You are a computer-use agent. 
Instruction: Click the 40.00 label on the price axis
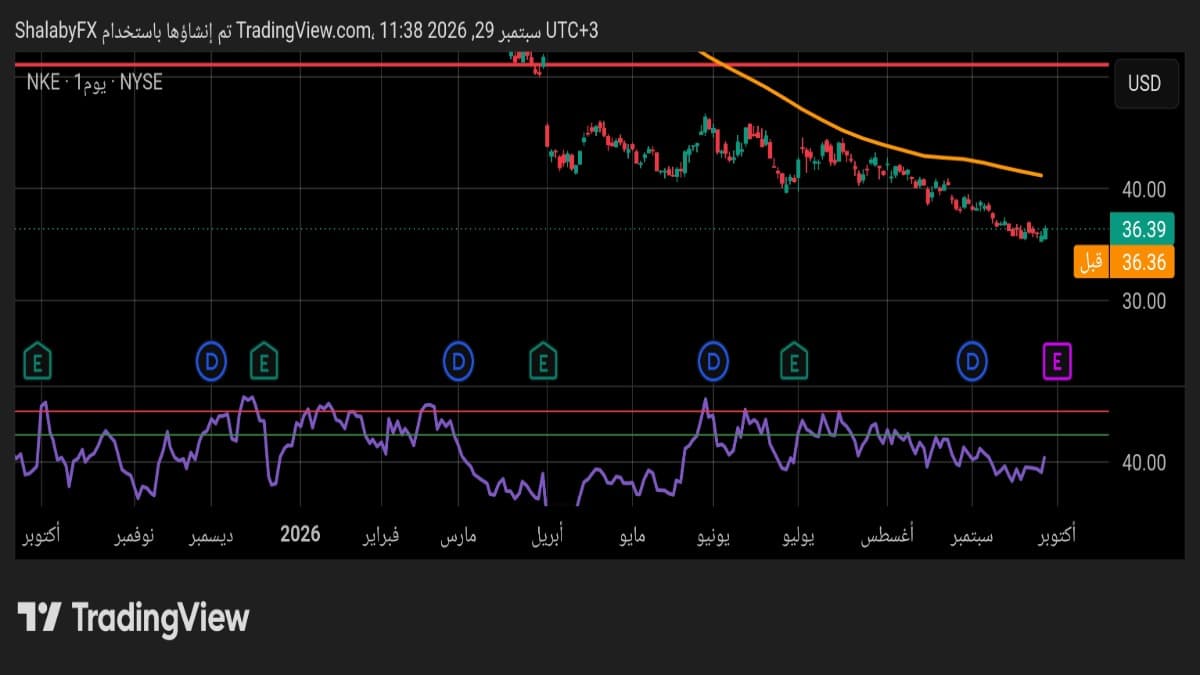coord(1143,189)
